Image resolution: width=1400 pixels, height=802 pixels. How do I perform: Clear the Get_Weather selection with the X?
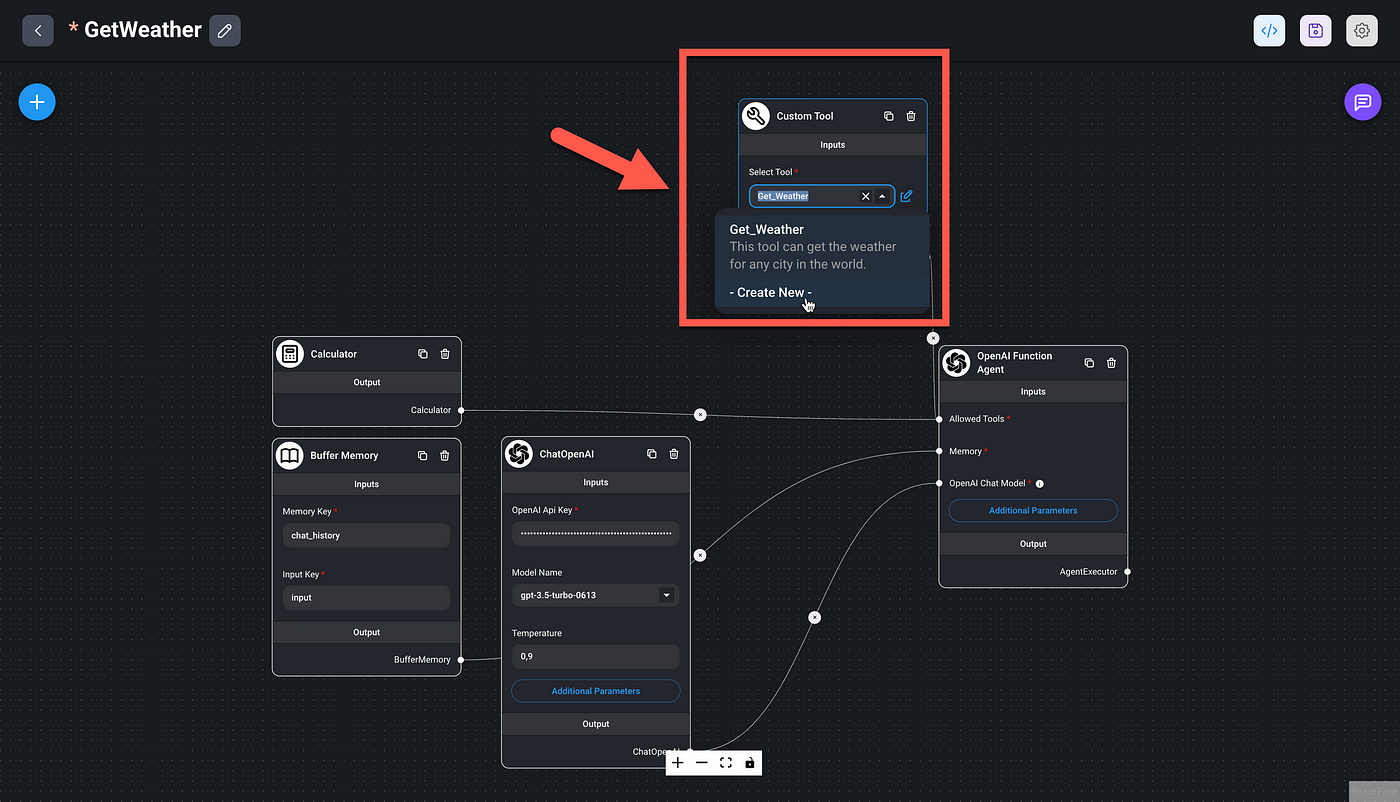tap(866, 197)
